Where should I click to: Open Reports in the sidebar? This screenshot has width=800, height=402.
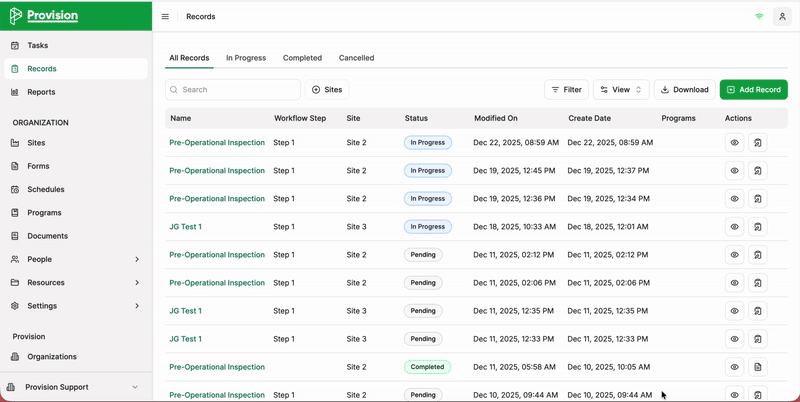[41, 92]
